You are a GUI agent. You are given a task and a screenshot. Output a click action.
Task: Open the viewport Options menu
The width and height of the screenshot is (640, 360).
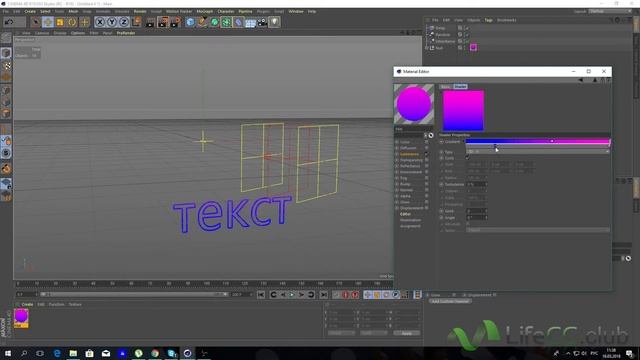[78, 33]
